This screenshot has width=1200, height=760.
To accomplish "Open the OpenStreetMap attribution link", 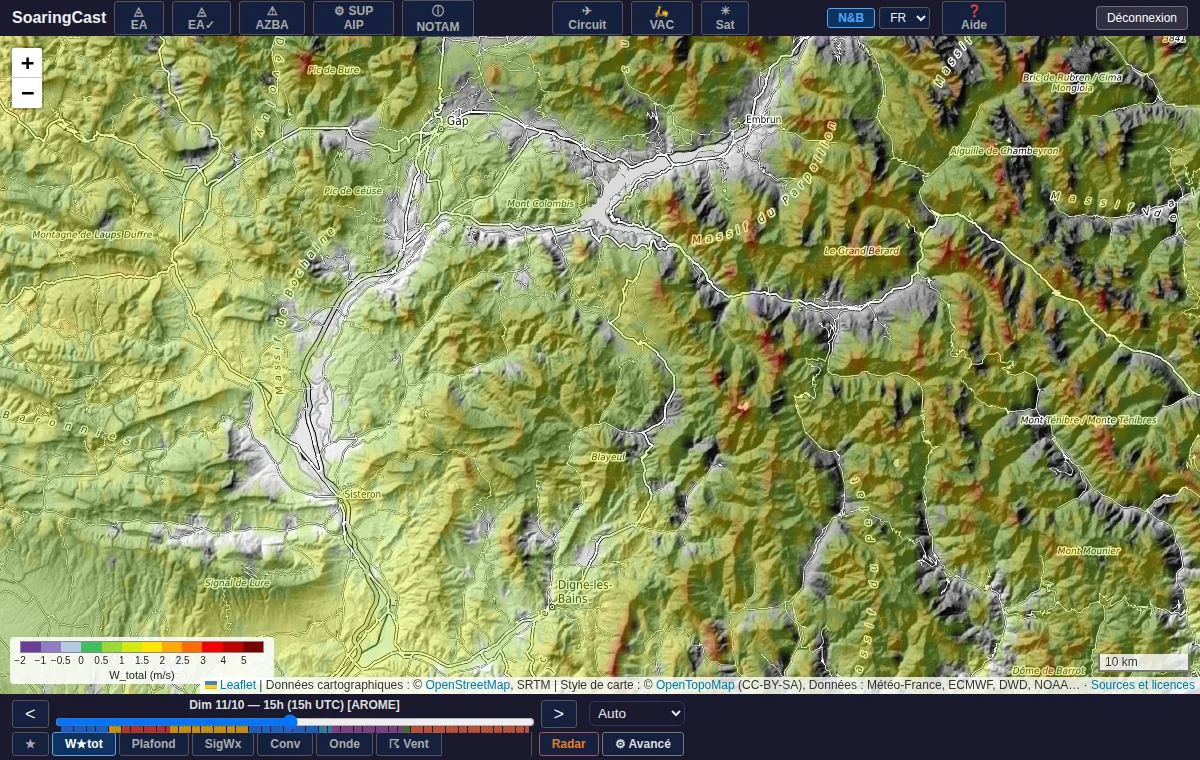I will [467, 685].
